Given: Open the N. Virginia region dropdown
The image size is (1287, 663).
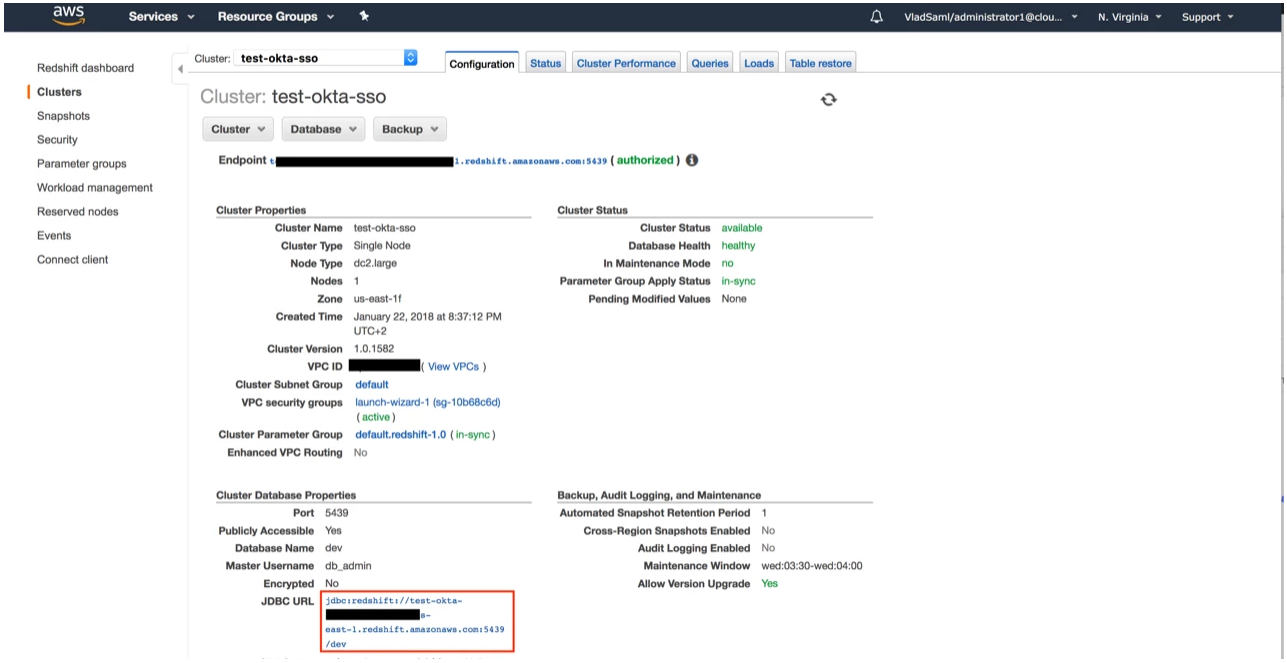Looking at the screenshot, I should (x=1130, y=17).
